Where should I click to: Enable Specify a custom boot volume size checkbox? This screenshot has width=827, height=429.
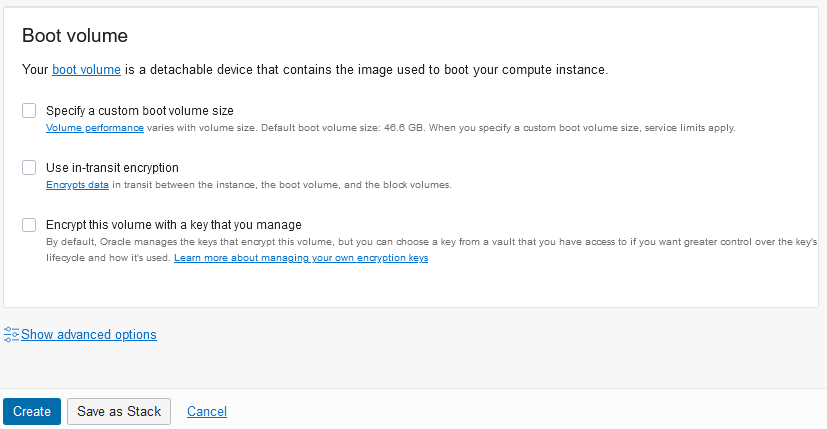pyautogui.click(x=29, y=110)
